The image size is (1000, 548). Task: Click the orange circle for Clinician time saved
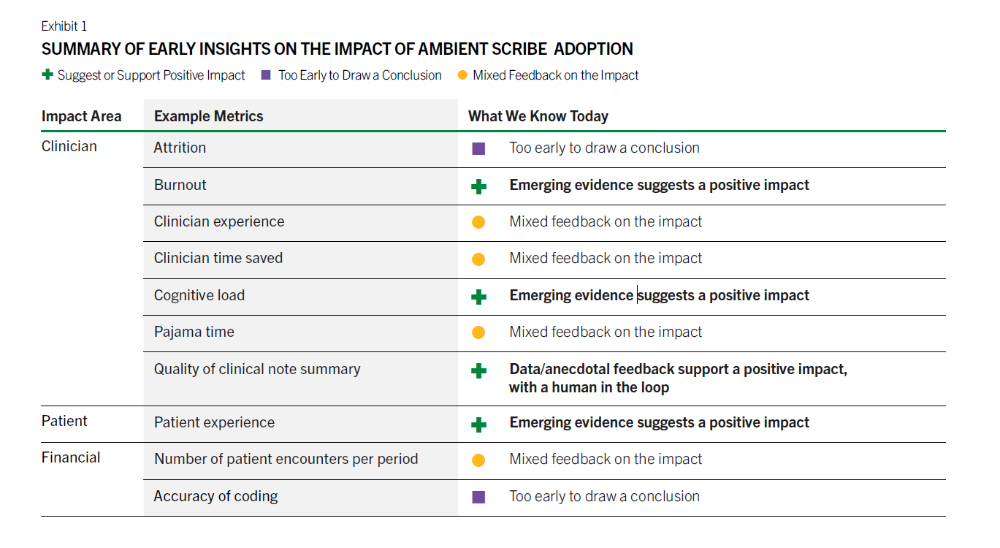(x=478, y=259)
